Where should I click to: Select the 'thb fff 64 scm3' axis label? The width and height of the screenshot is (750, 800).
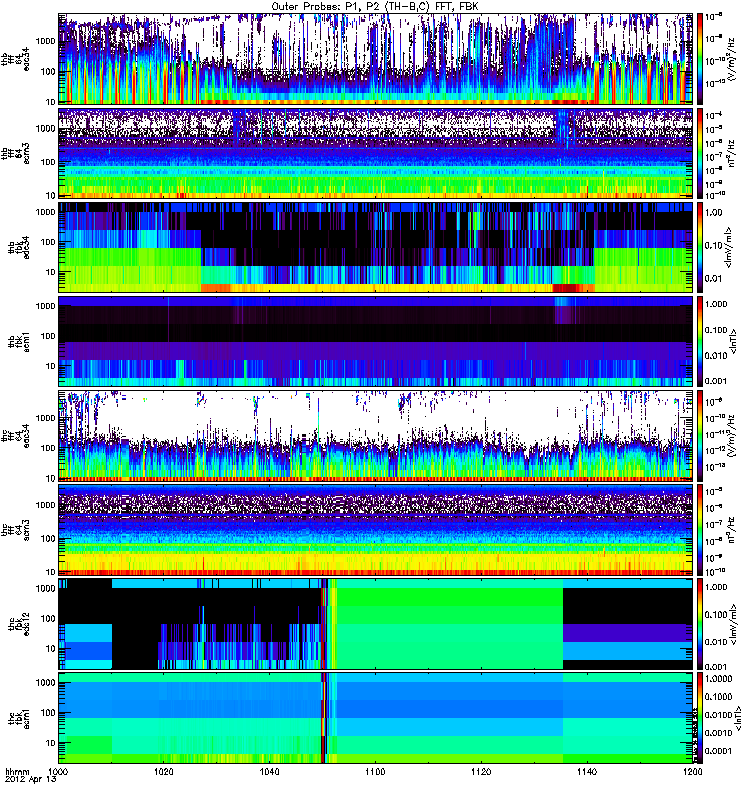(x=16, y=154)
